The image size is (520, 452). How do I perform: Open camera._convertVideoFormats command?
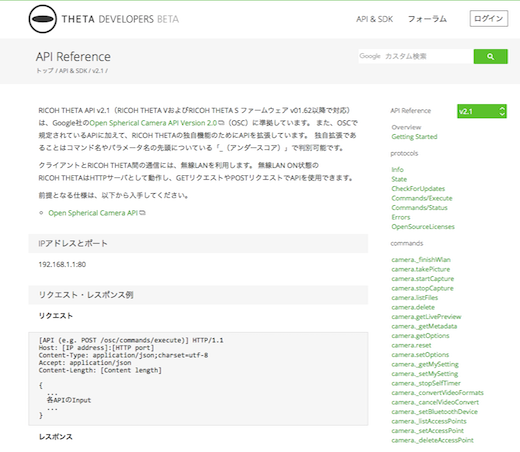tap(437, 393)
